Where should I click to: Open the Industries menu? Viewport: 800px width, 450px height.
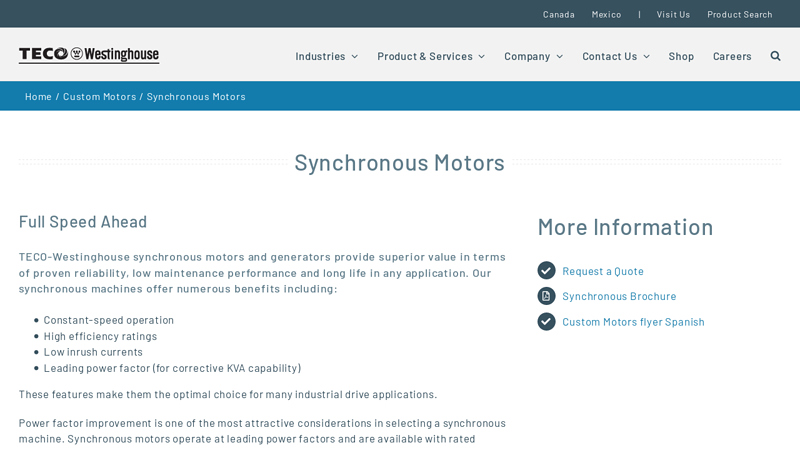[320, 56]
